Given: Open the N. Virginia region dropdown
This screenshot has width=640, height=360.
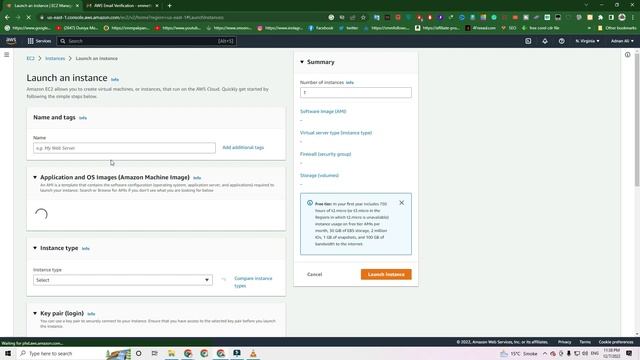Looking at the screenshot, I should [587, 41].
